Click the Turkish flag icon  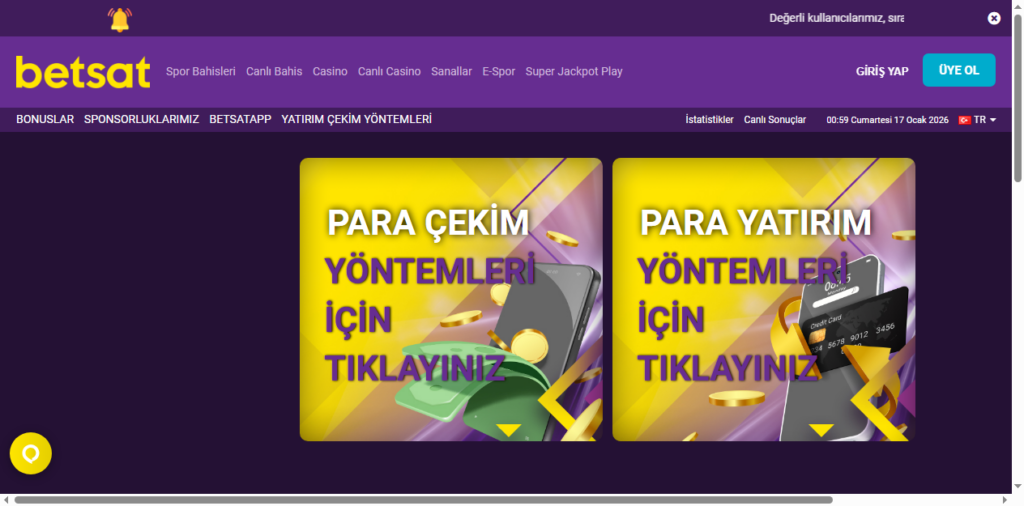(x=965, y=120)
